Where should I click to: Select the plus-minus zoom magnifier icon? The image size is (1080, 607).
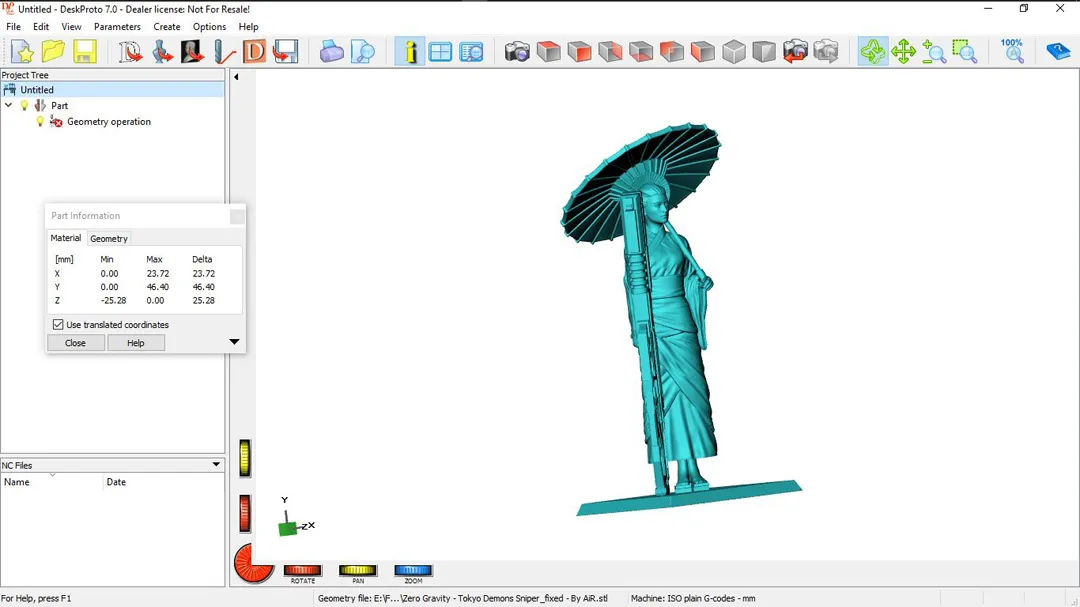[x=935, y=52]
